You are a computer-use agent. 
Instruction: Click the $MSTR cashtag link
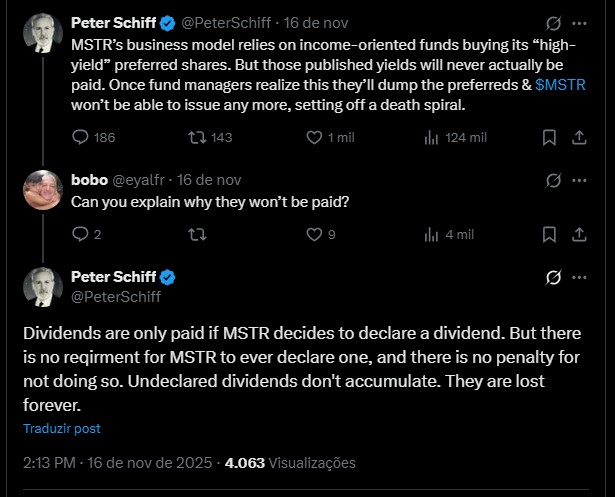[561, 85]
